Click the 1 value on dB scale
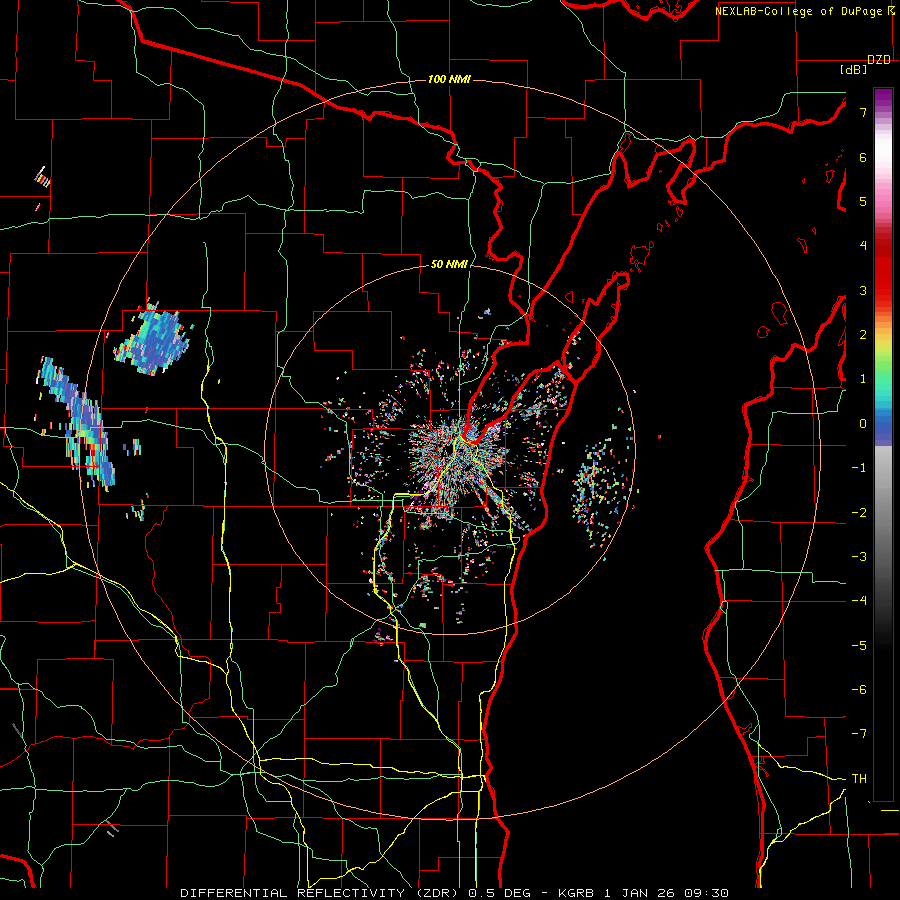Image resolution: width=900 pixels, height=900 pixels. (863, 379)
